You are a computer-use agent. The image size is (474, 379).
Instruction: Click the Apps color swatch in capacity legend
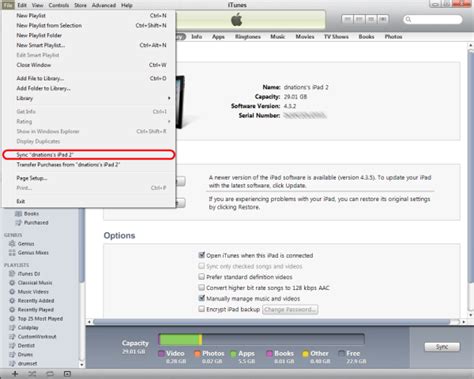click(x=234, y=353)
